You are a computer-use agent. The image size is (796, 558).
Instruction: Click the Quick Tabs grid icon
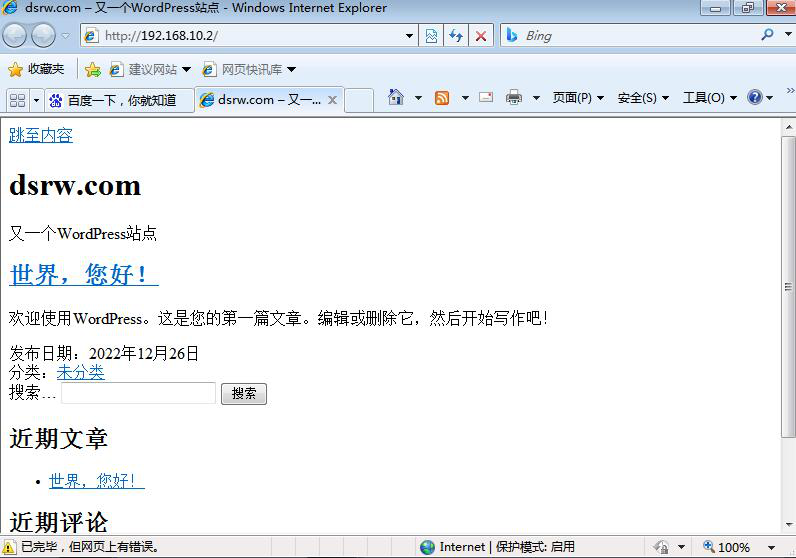[18, 100]
